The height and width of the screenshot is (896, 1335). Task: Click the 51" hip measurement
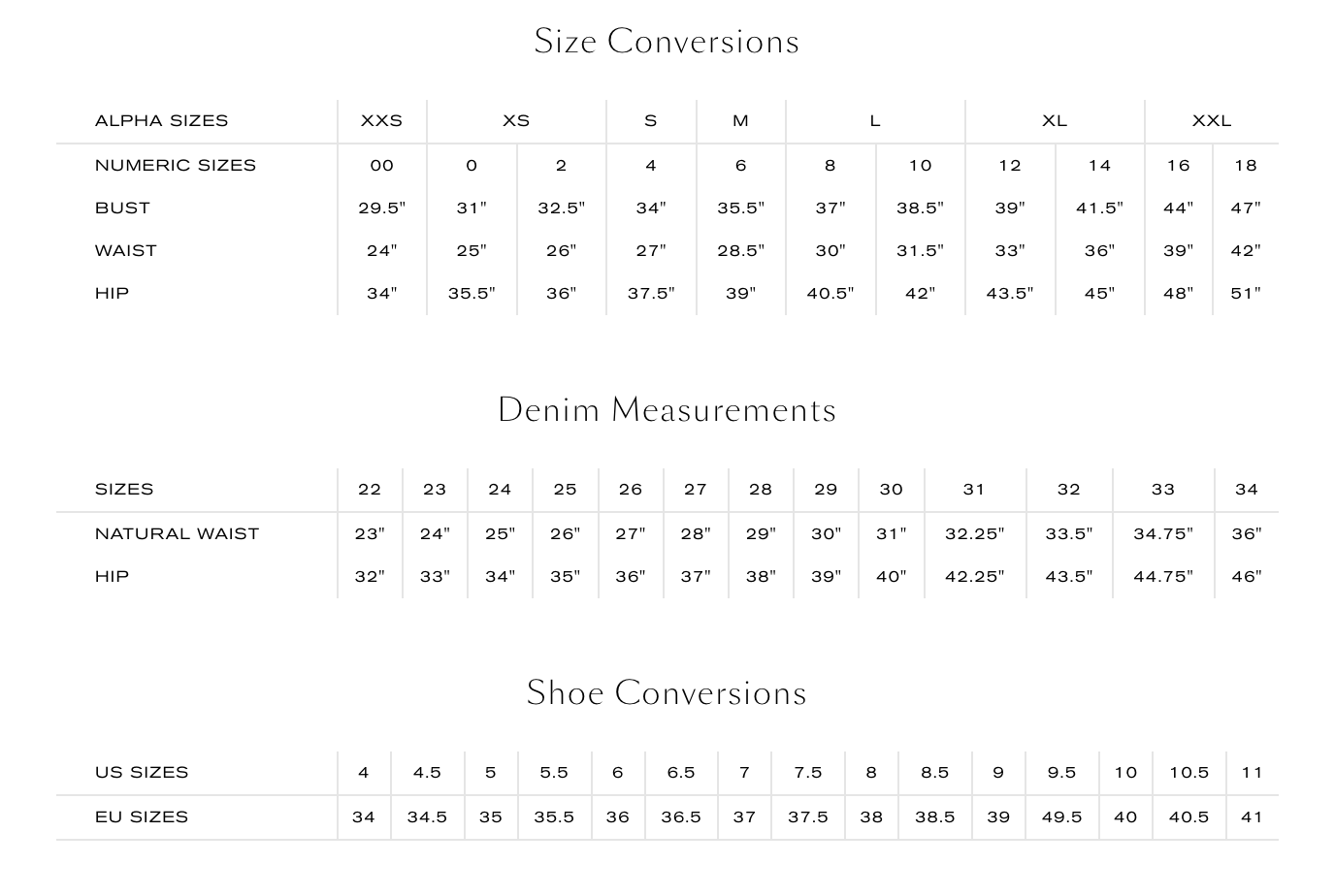coord(1246,294)
